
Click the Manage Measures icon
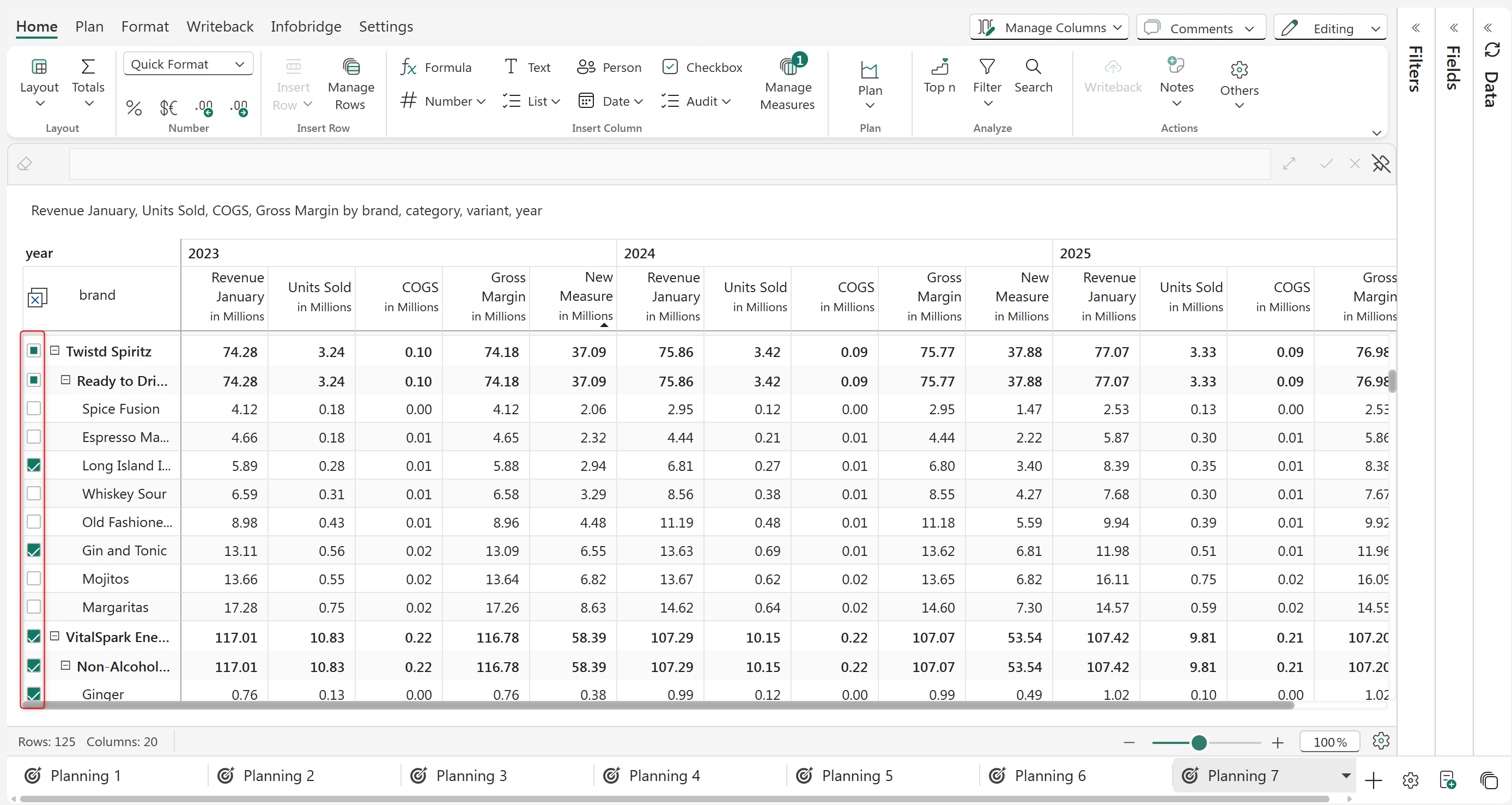click(x=788, y=68)
